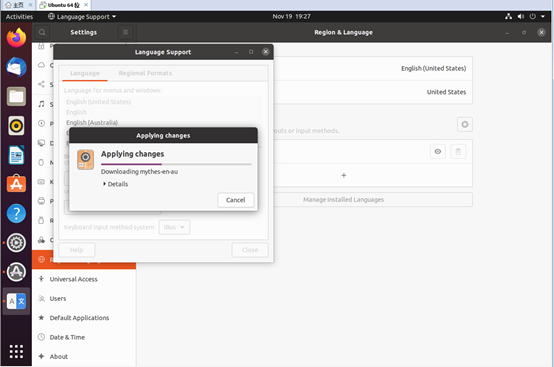
Task: Click the Downloading mythes-en-au status text
Action: coord(139,172)
